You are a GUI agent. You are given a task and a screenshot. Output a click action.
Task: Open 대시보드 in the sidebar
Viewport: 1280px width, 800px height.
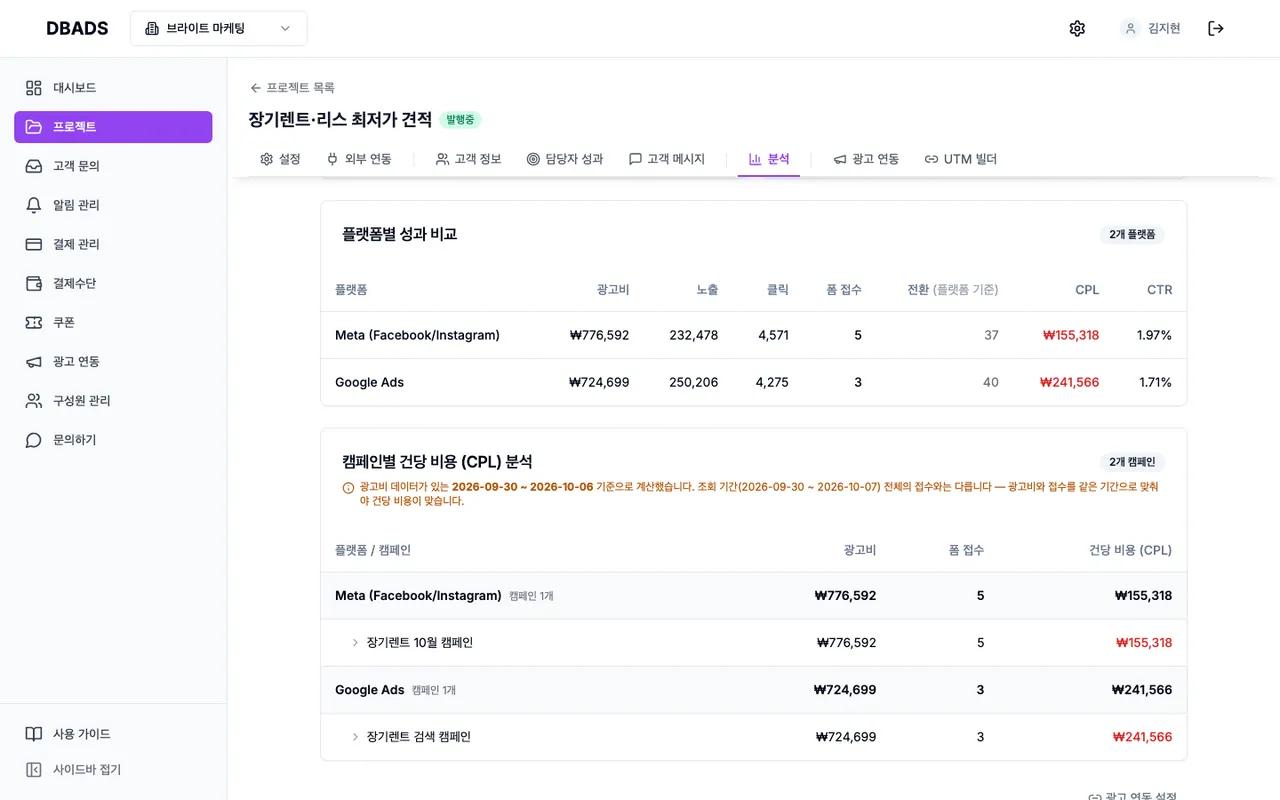113,88
